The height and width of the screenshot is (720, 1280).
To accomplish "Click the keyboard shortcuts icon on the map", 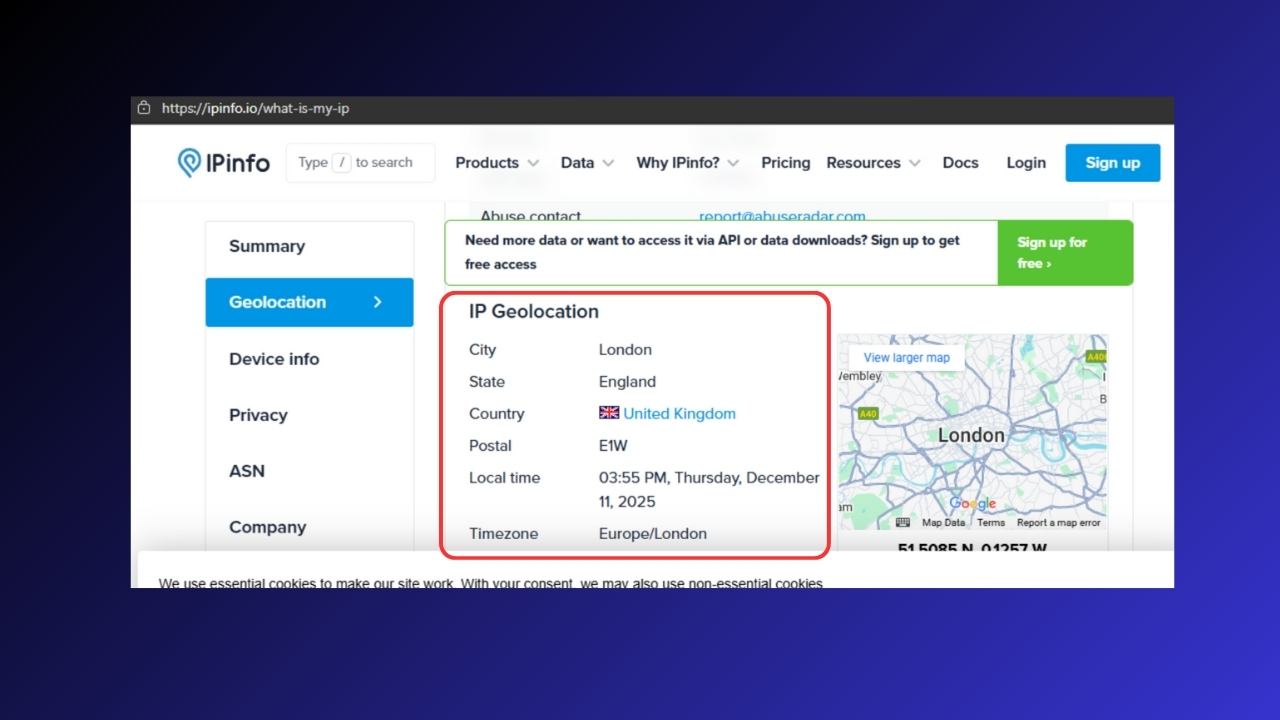I will 903,522.
